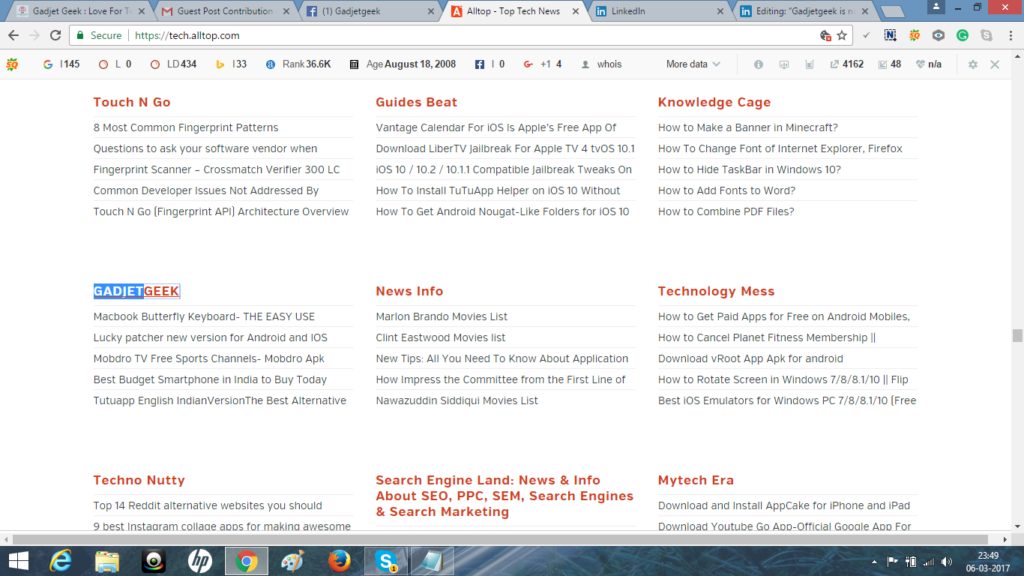Reload the Alltop page
The image size is (1024, 576).
coord(56,35)
